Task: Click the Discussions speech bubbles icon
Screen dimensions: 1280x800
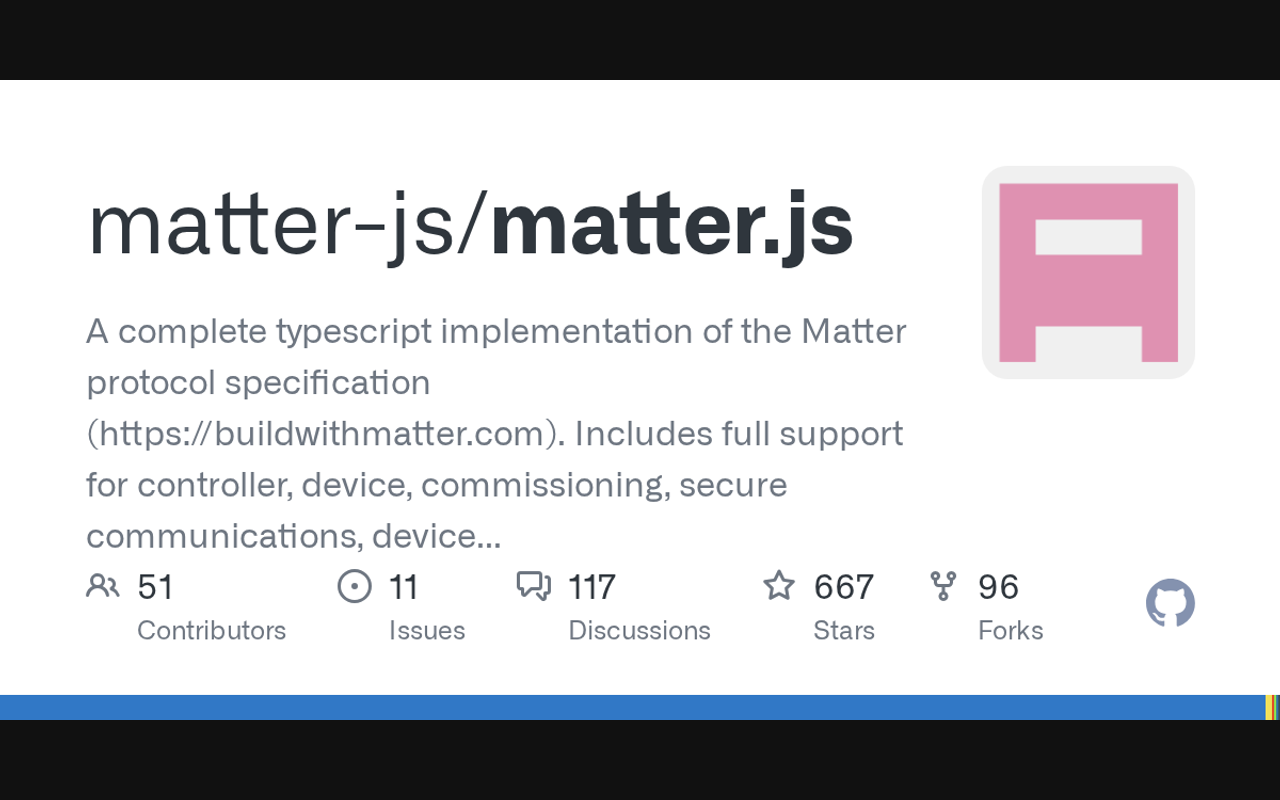Action: 533,586
